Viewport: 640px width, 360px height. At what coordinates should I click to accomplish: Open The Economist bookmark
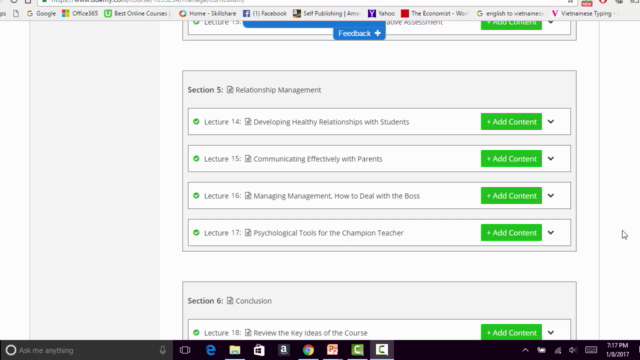pos(434,13)
